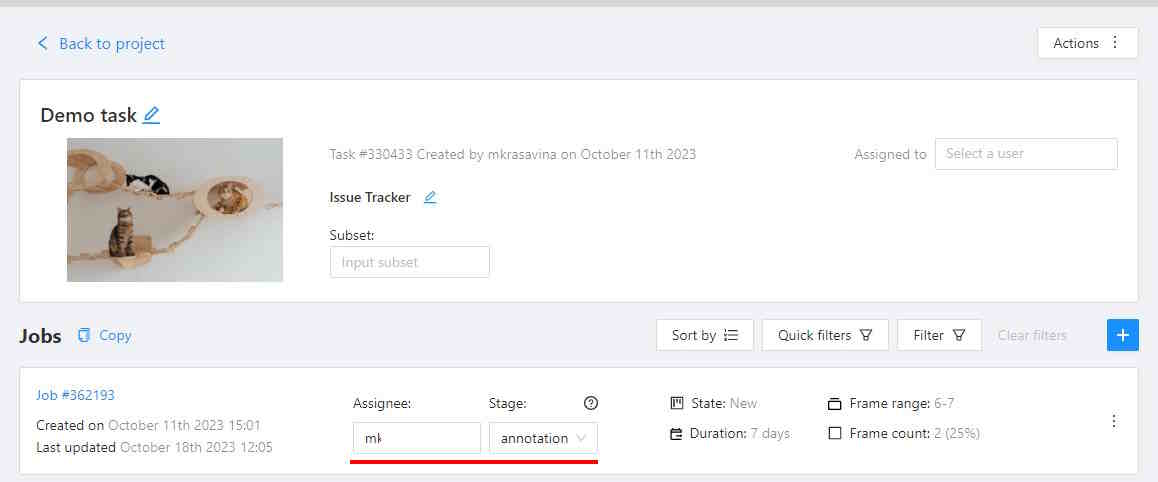Screen dimensions: 1158x482
Task: Click the Frame count square icon
Action: [x=834, y=434]
